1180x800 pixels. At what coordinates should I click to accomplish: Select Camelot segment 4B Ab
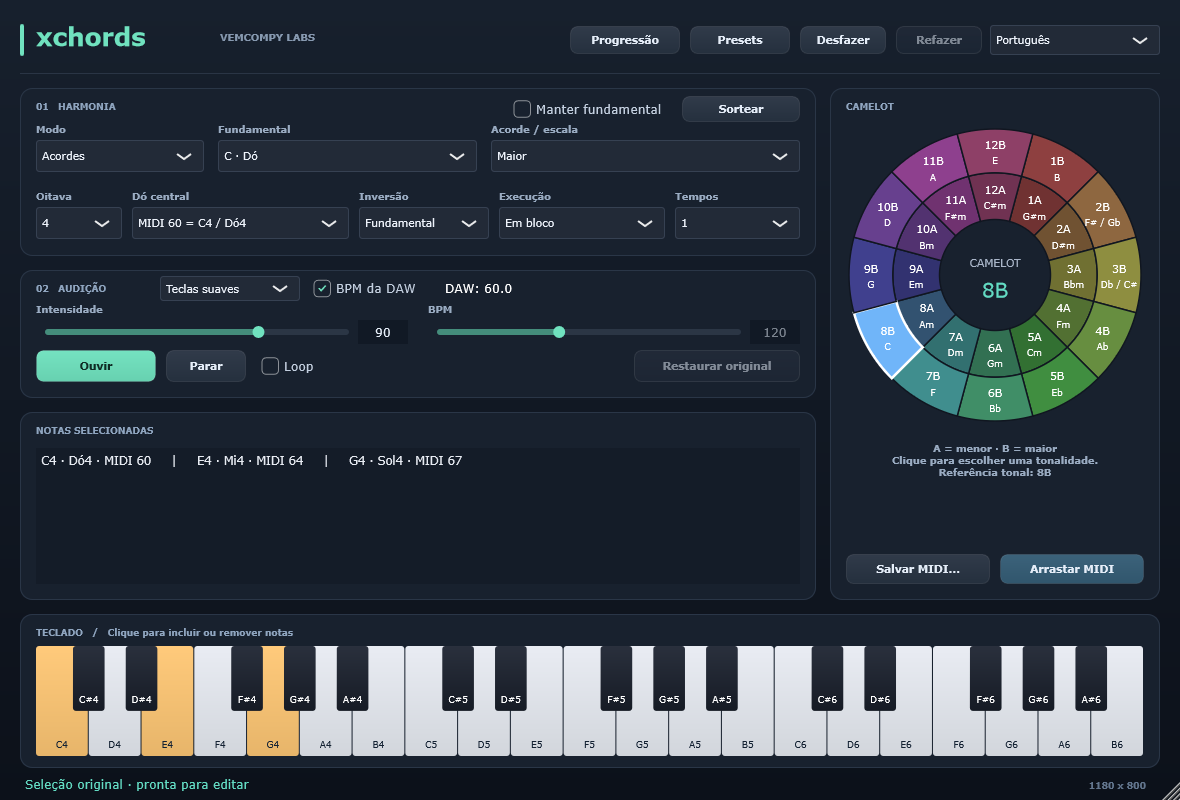pos(1102,338)
